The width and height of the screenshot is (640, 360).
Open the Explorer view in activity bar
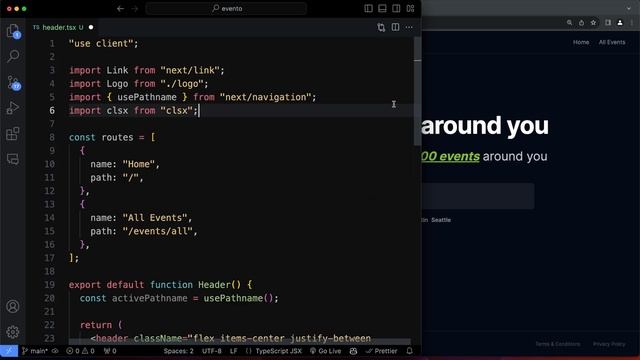13,31
